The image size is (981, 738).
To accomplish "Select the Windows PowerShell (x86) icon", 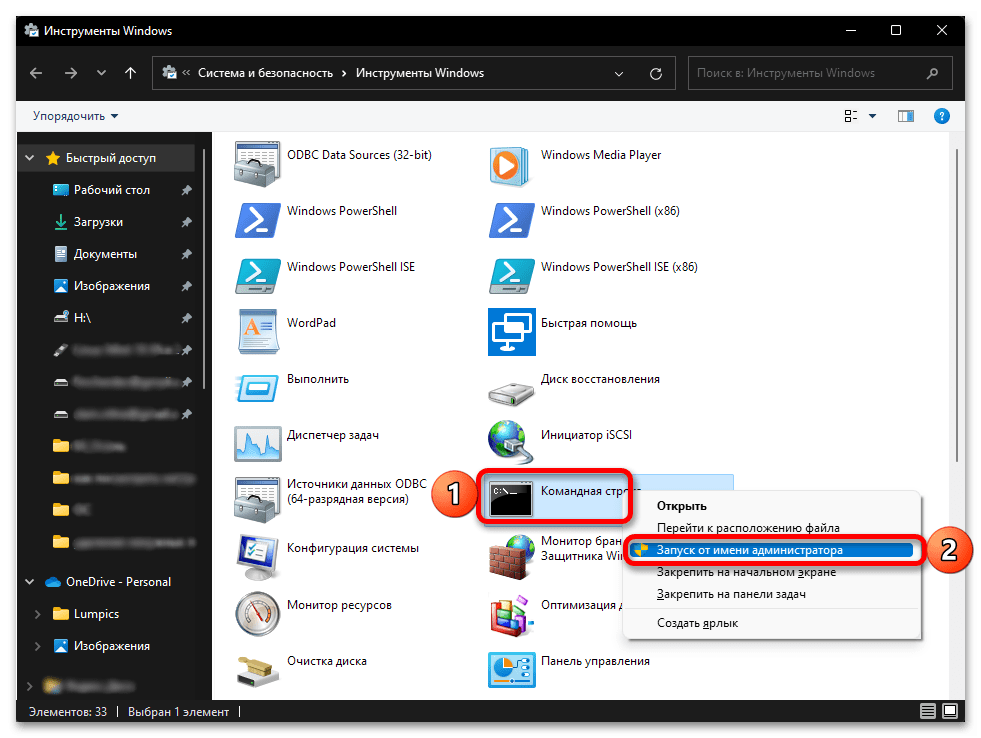I will [511, 220].
